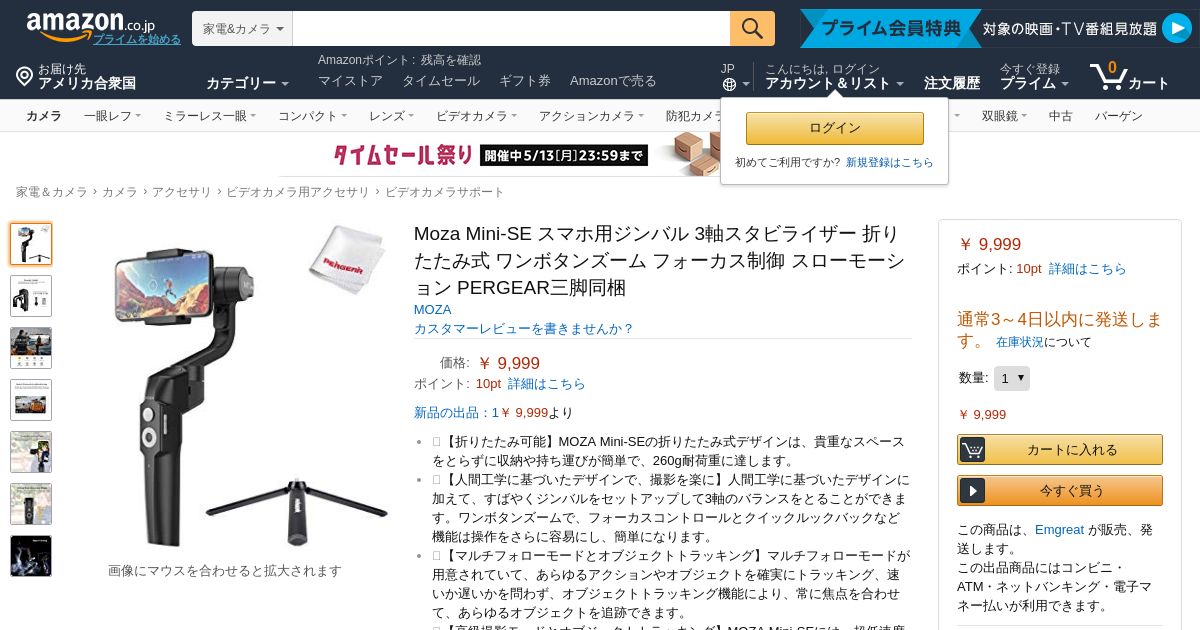Click play arrow icon on 今すぐ買う button
Screen dimensions: 1200x630
point(972,490)
